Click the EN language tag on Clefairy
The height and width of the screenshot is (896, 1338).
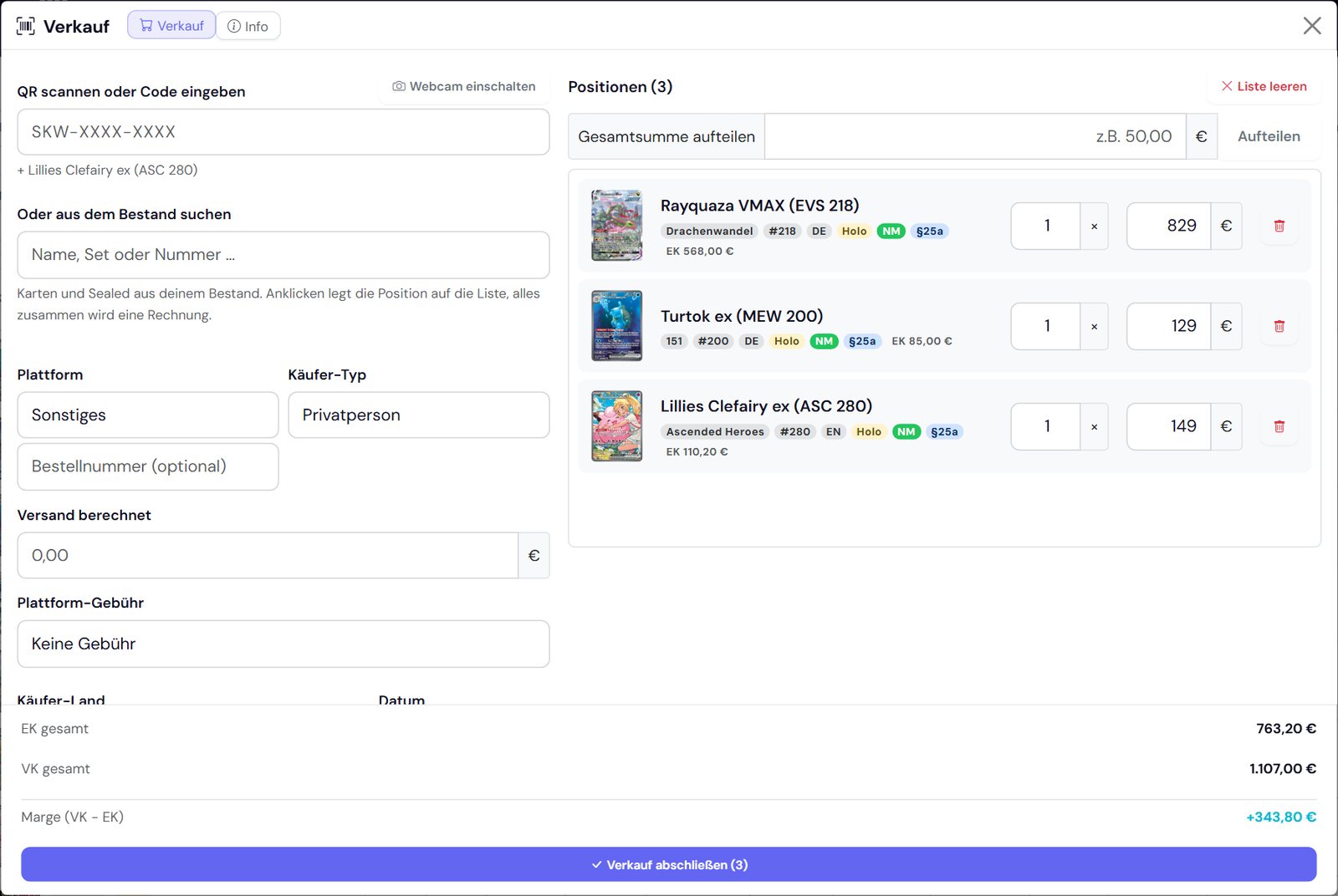pos(833,431)
